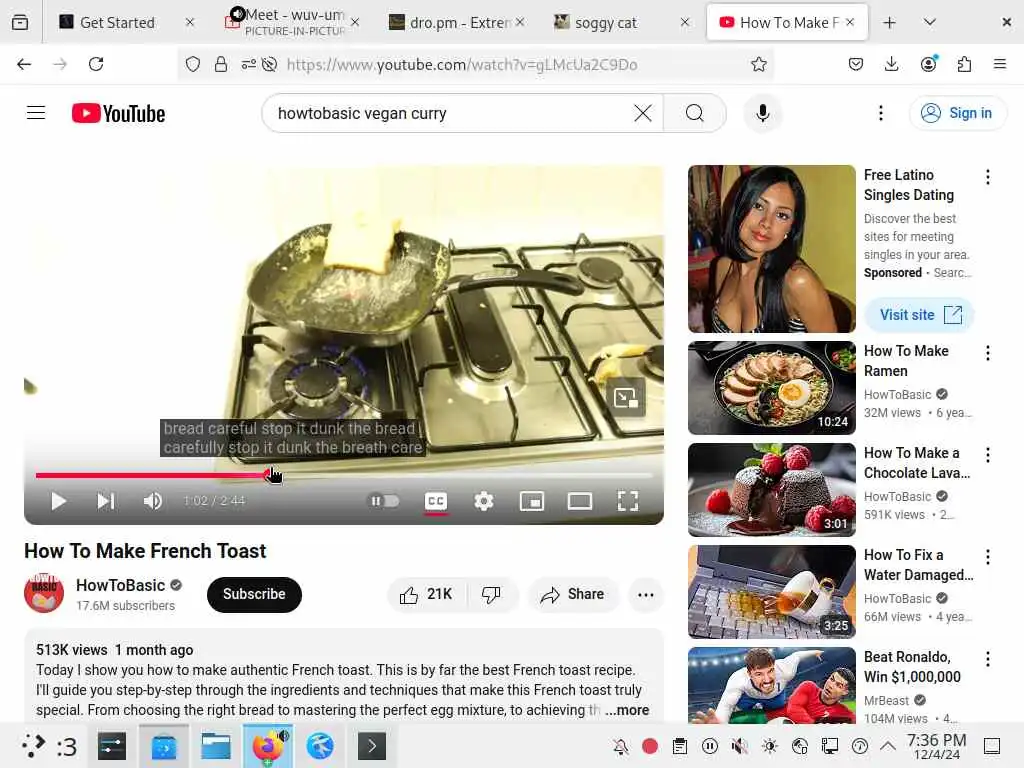Switch to the dro.pm tab
1024x768 pixels.
pos(456,22)
